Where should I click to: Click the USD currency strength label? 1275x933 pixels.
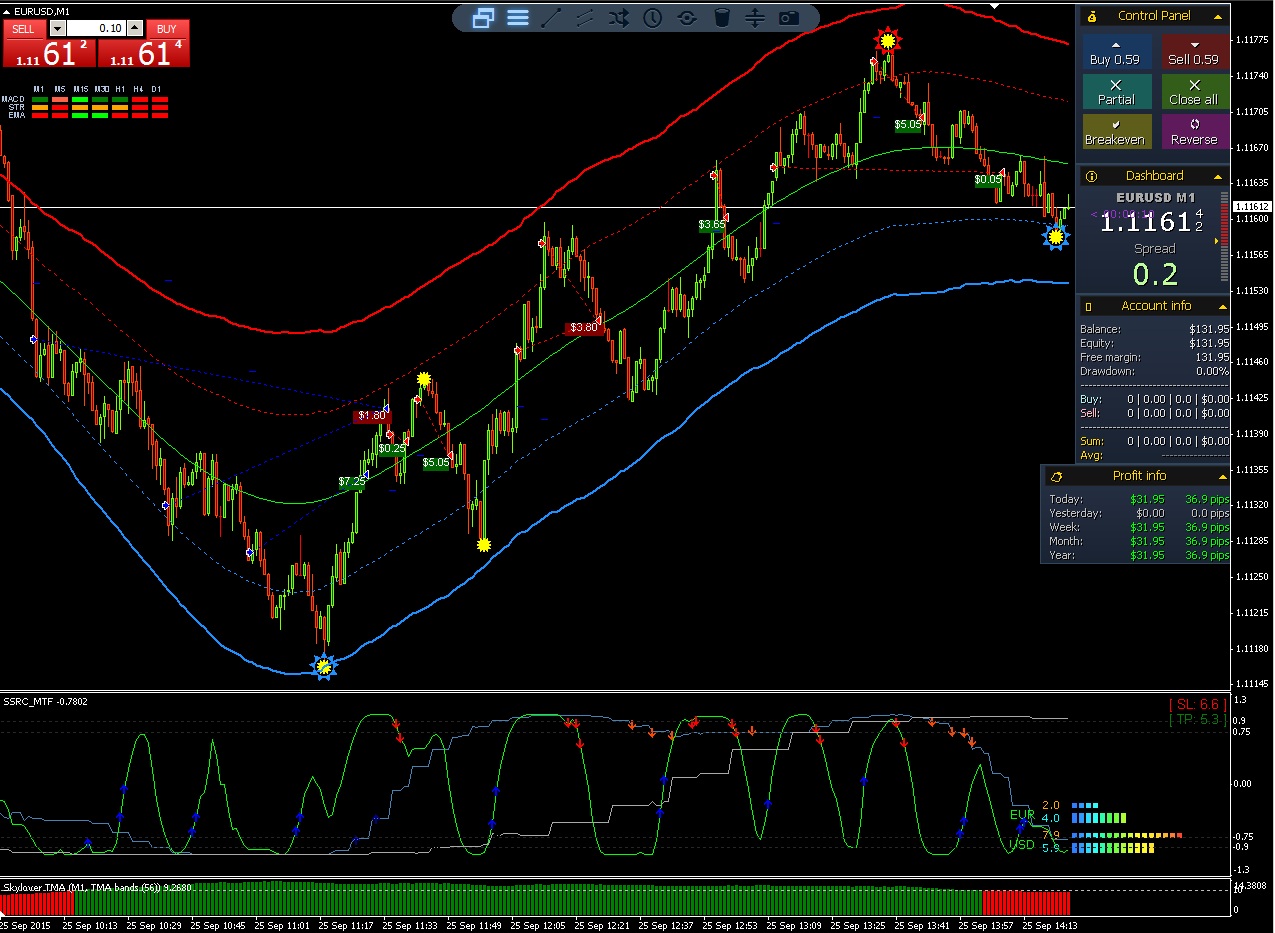click(x=1022, y=845)
